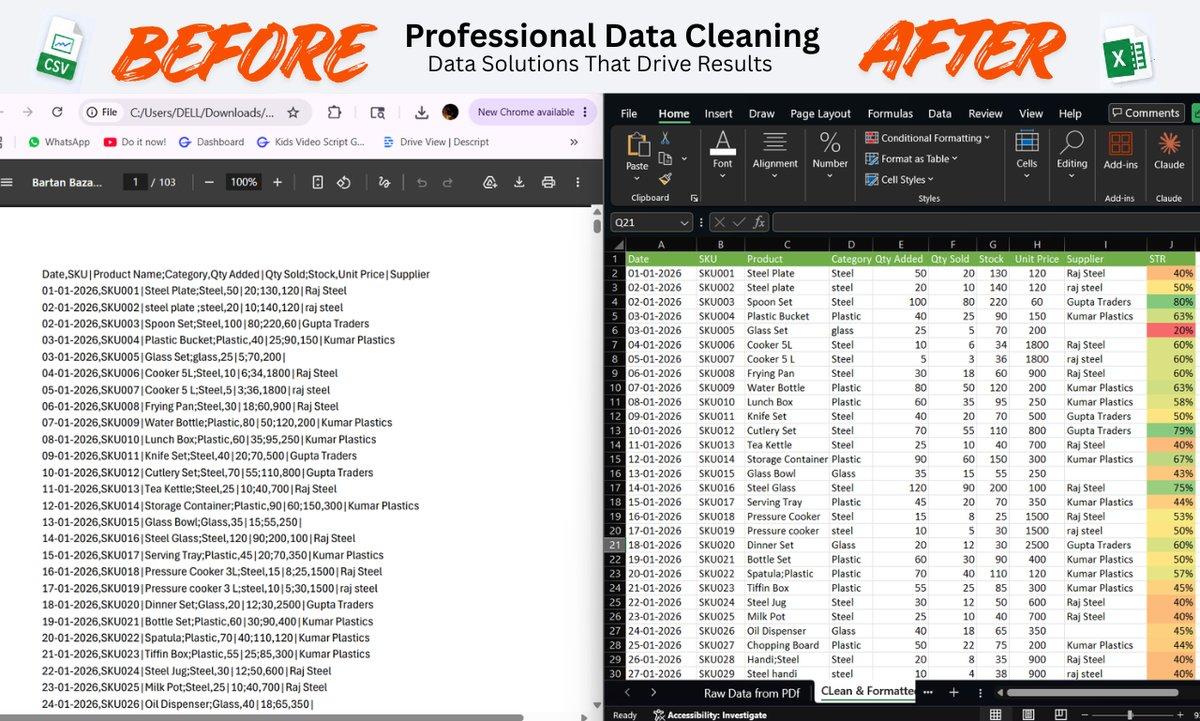Adjust the Excel zoom slider
The image size is (1200, 721).
[x=1129, y=714]
